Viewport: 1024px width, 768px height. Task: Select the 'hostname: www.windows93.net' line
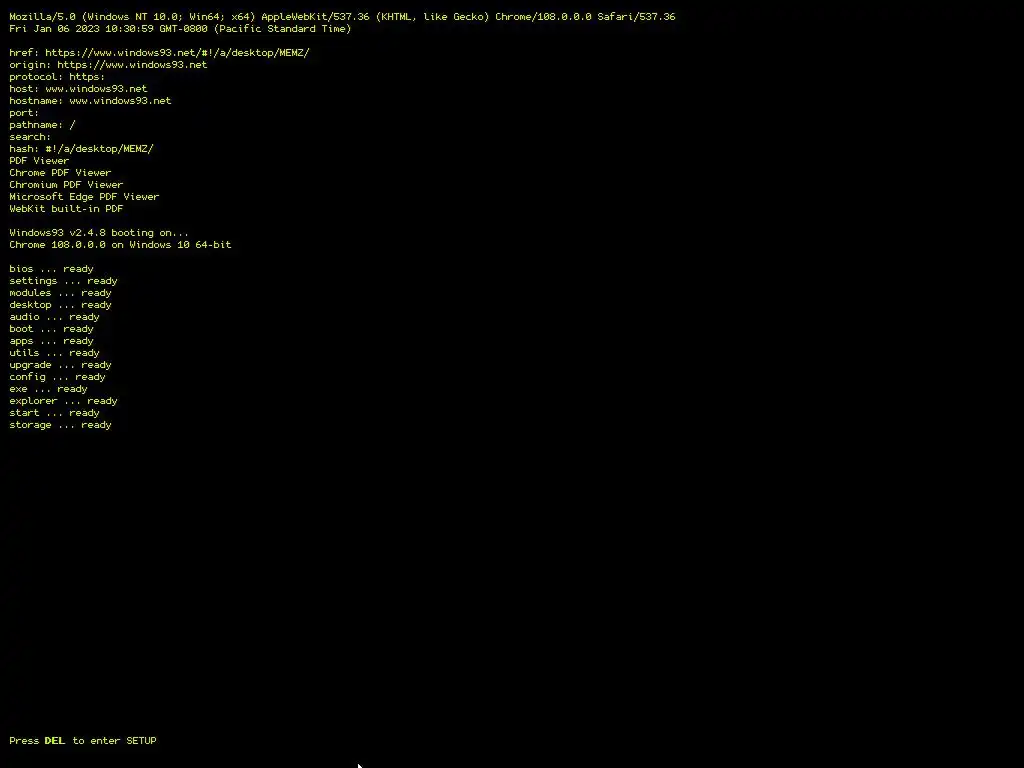coord(90,101)
